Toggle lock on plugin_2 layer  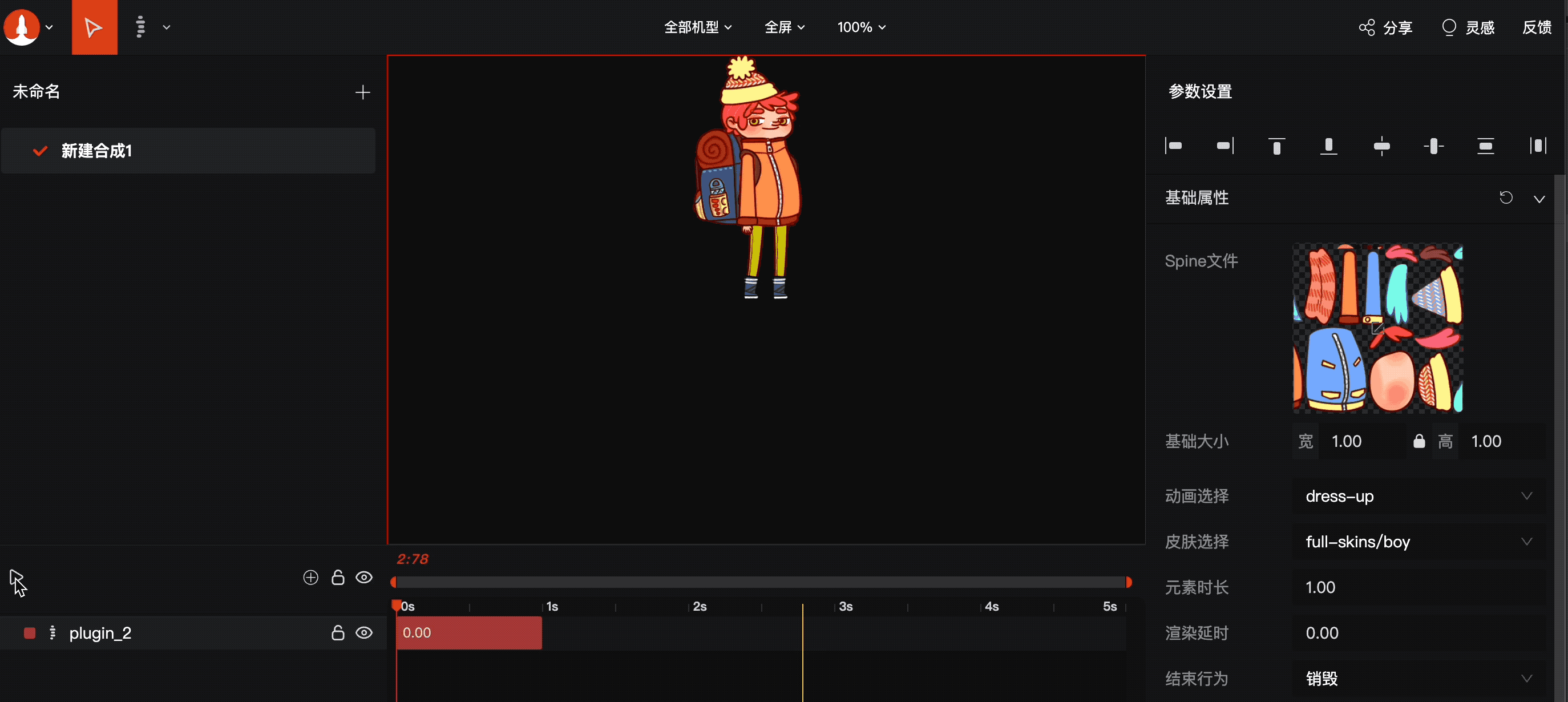click(337, 632)
